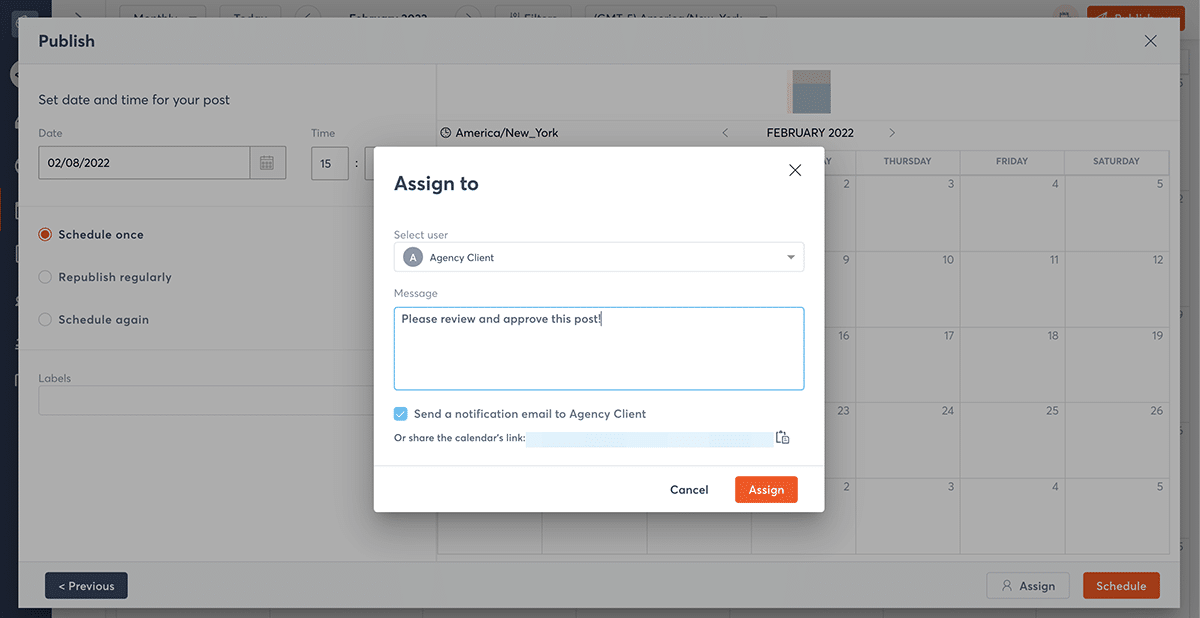Image resolution: width=1200 pixels, height=618 pixels.
Task: Click the Agency Client avatar icon
Action: [412, 257]
